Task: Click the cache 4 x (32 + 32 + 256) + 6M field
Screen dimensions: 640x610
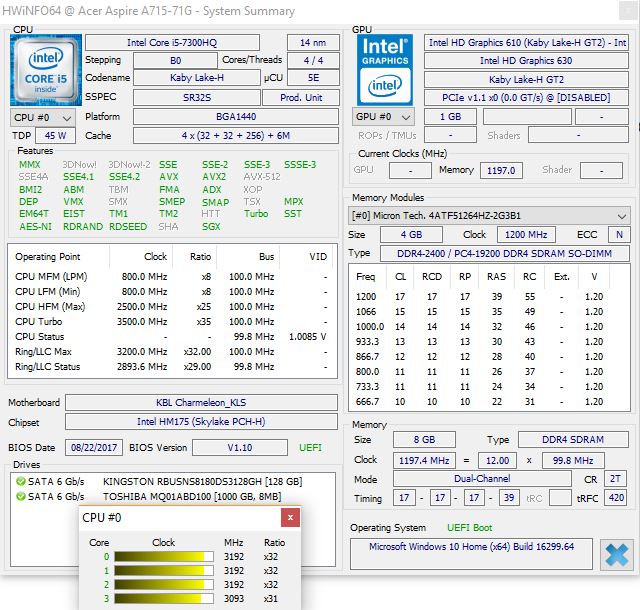Action: coord(236,136)
